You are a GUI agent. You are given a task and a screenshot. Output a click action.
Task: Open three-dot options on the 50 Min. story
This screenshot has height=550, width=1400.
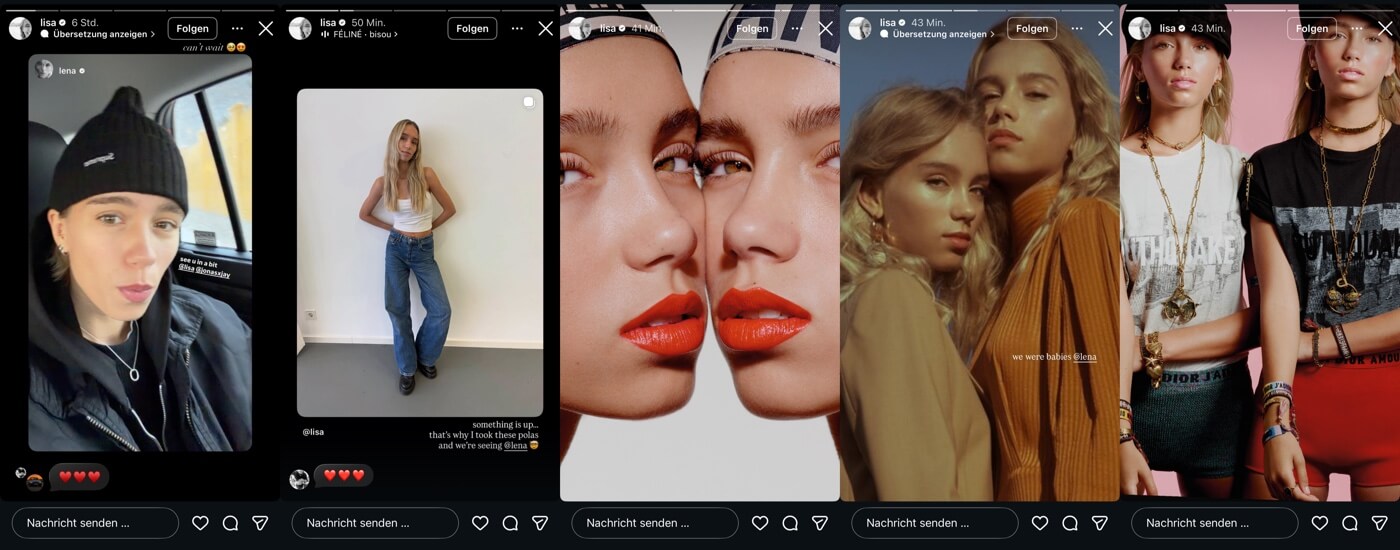click(x=517, y=29)
